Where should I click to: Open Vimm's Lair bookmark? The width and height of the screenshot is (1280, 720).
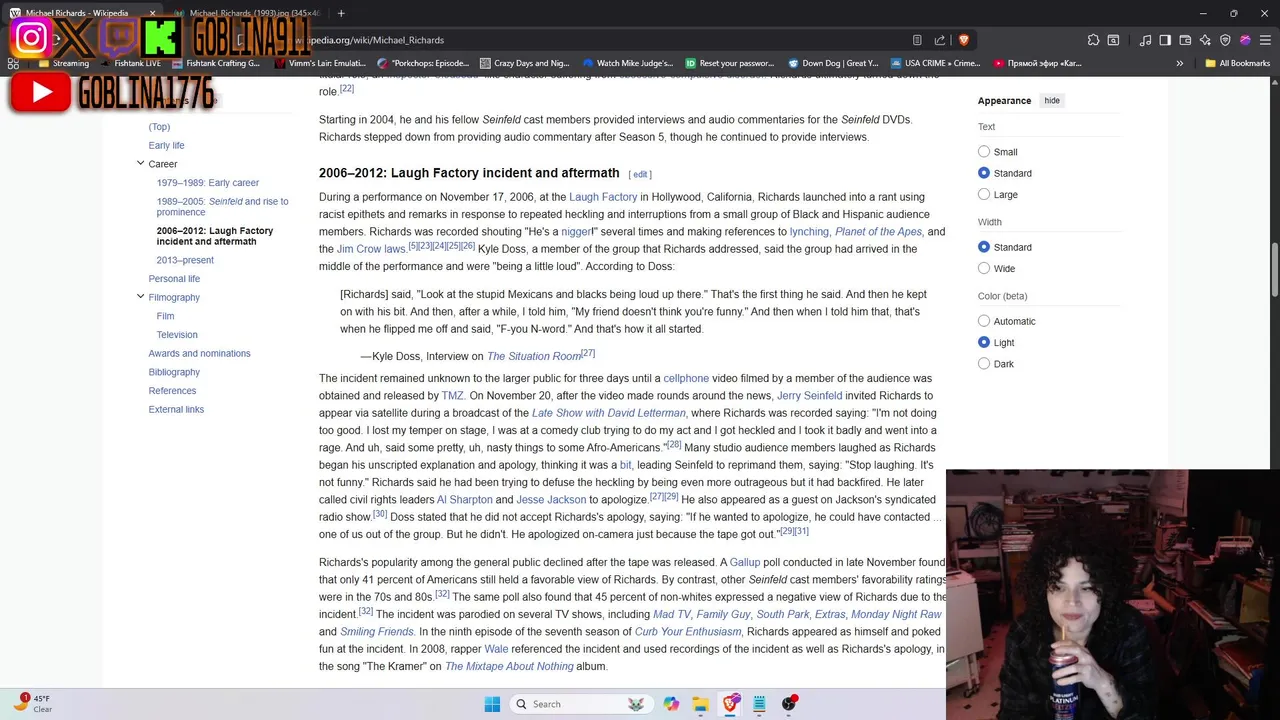tap(318, 63)
